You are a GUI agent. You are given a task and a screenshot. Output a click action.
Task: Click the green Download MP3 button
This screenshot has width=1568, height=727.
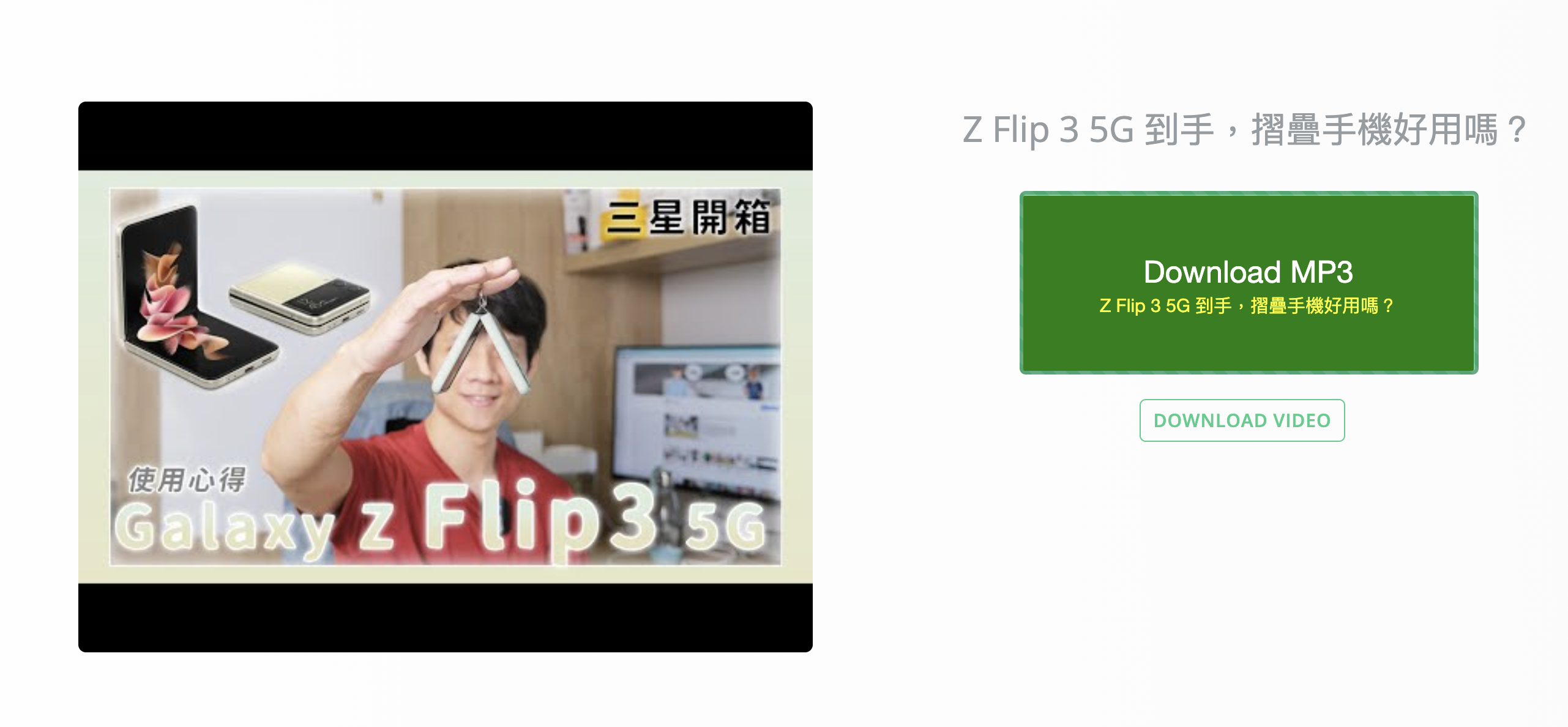click(1249, 283)
